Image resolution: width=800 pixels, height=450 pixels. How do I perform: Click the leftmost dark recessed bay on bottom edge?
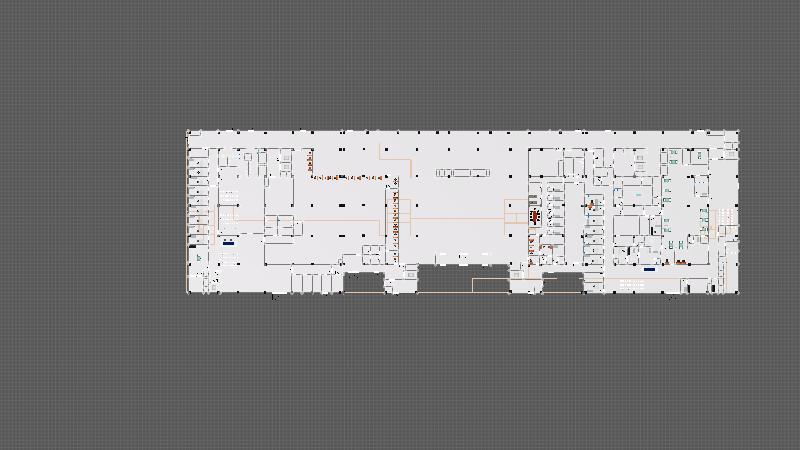[365, 283]
